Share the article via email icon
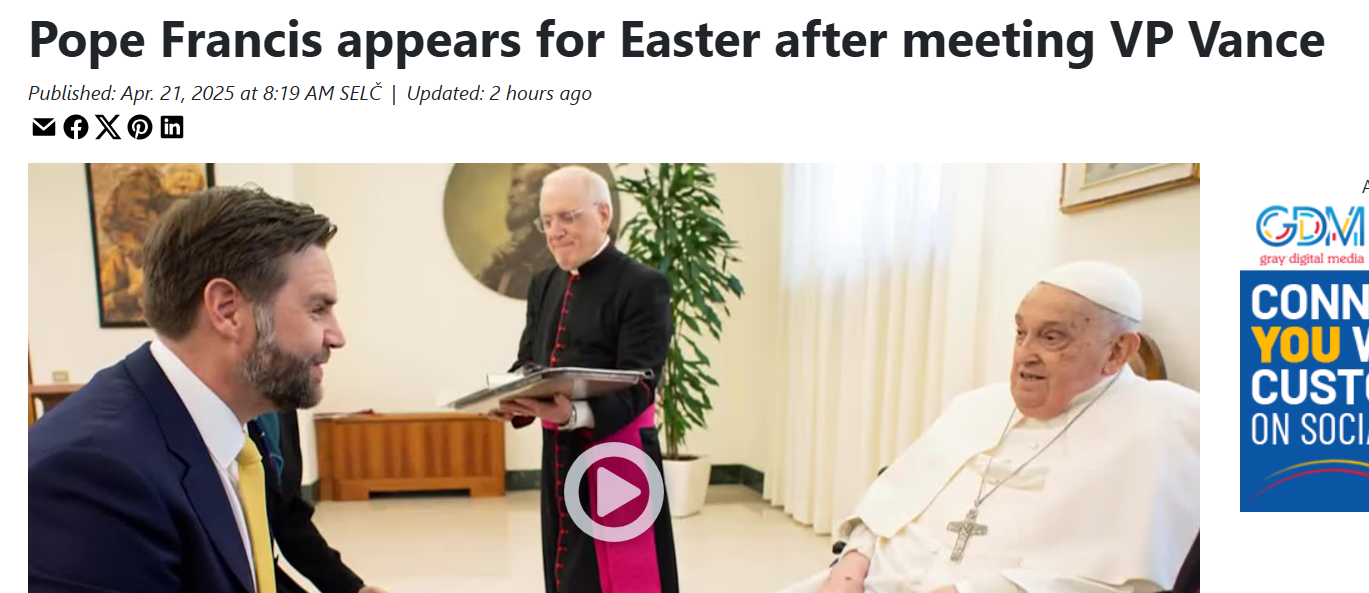The image size is (1369, 593). tap(43, 127)
